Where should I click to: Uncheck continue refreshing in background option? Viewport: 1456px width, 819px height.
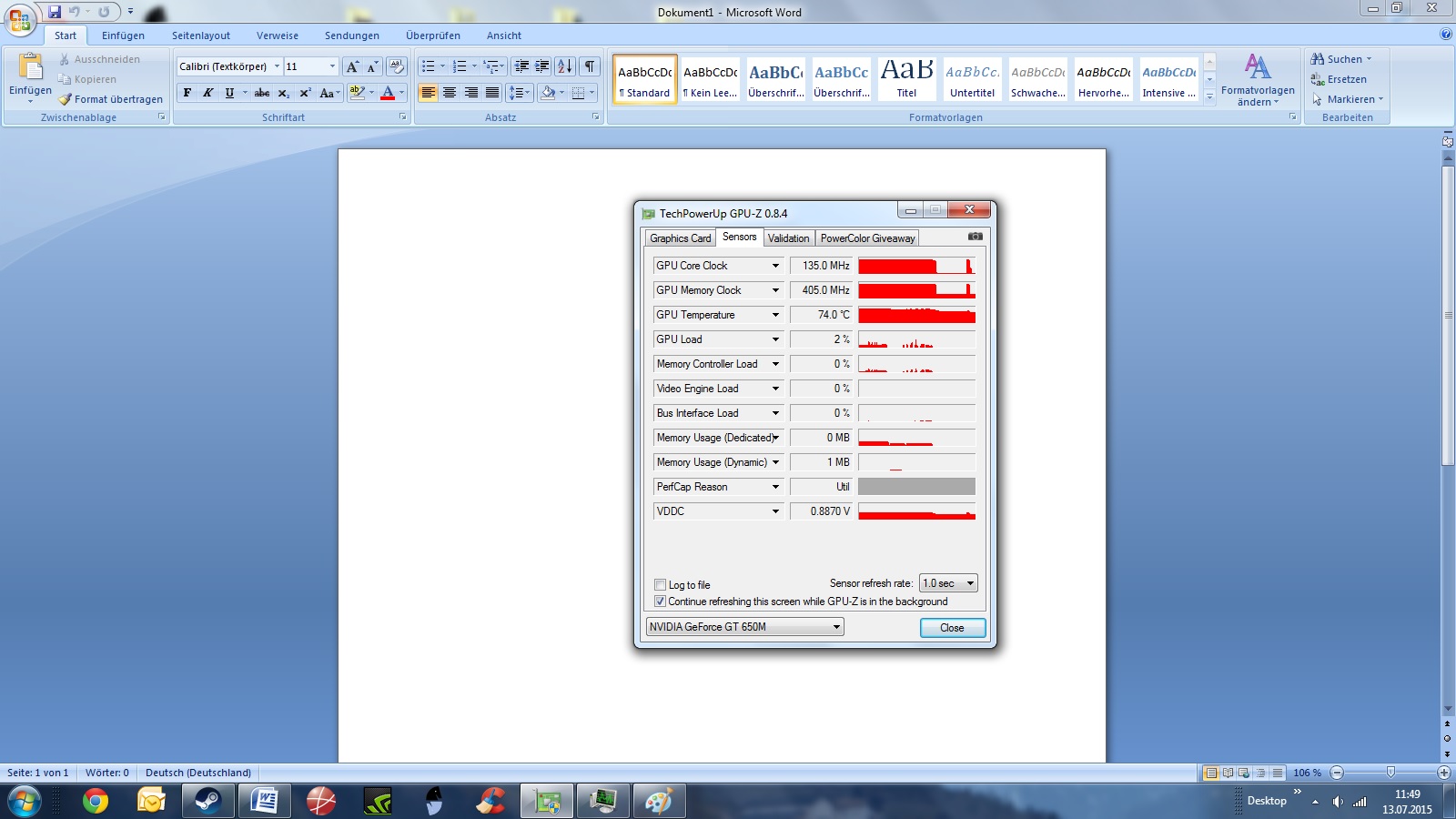coord(661,602)
